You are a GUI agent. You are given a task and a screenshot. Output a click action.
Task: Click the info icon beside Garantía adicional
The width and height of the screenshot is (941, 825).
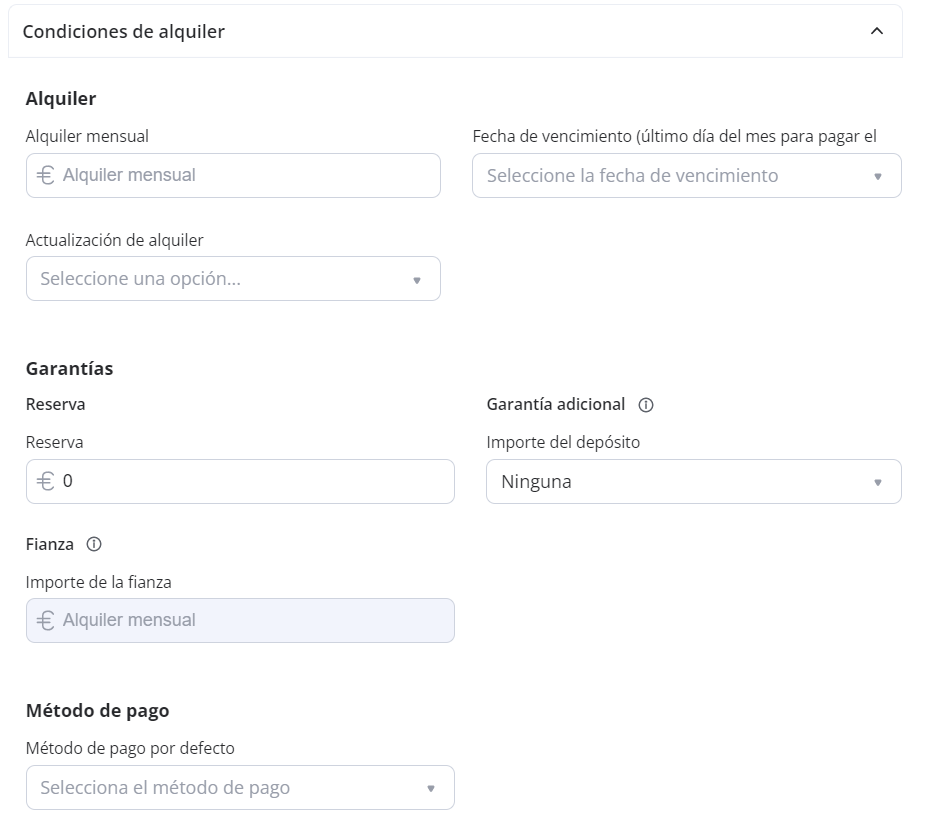click(646, 405)
